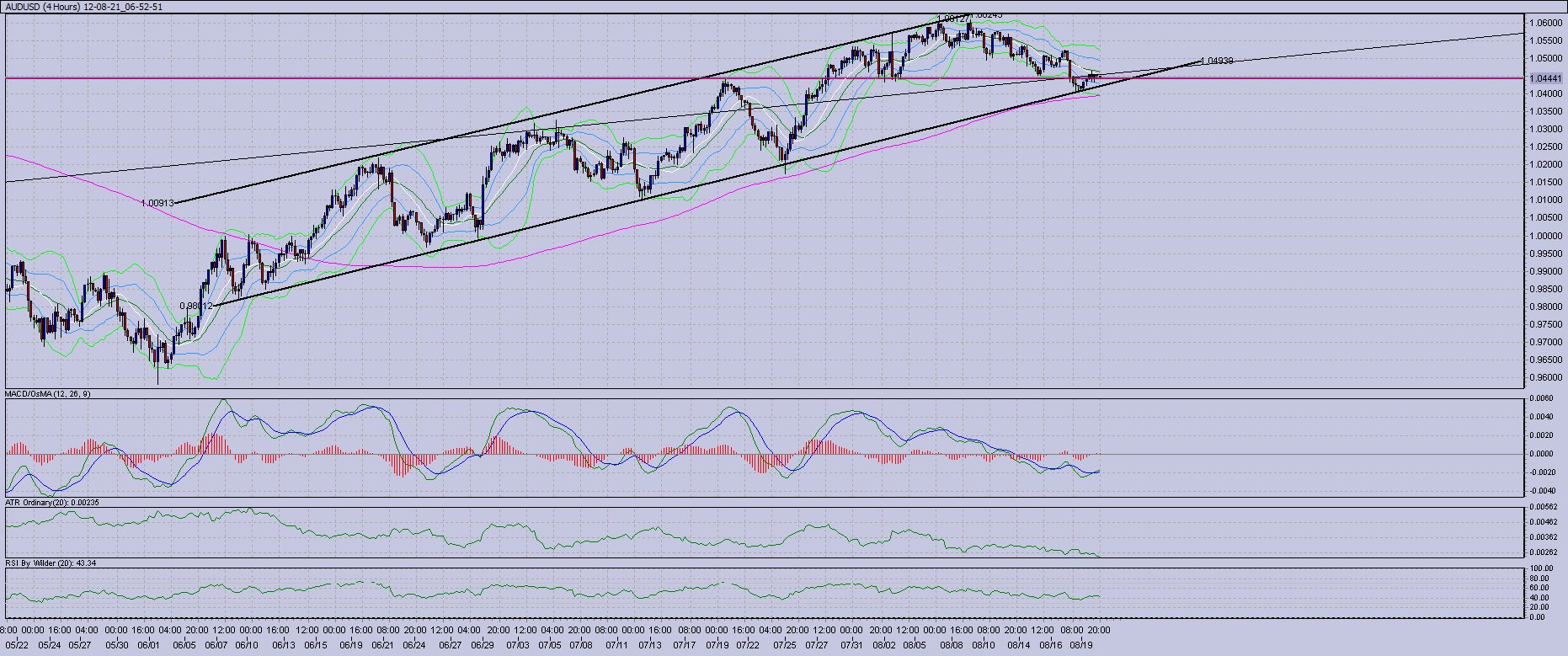This screenshot has height=656, width=1568.
Task: Click price axis value 1.06000
Action: coord(1547,23)
